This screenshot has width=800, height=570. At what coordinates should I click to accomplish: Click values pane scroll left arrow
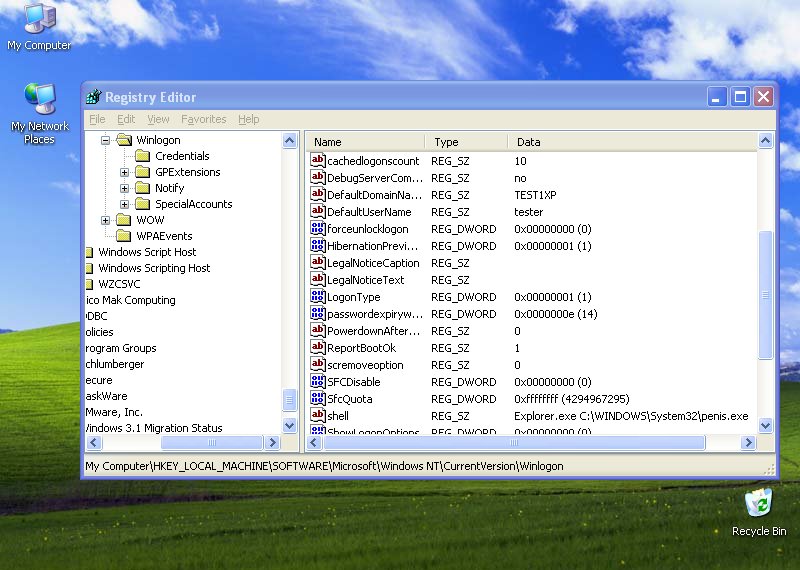point(314,442)
